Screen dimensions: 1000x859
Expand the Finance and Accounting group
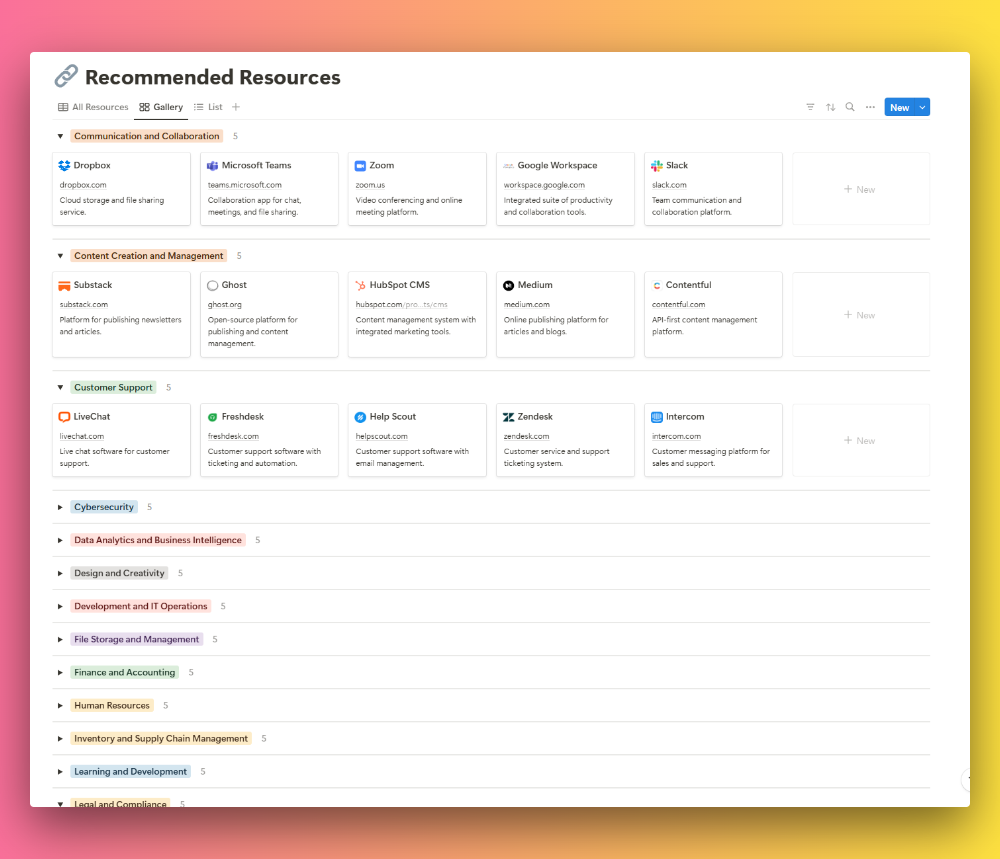[x=60, y=673]
